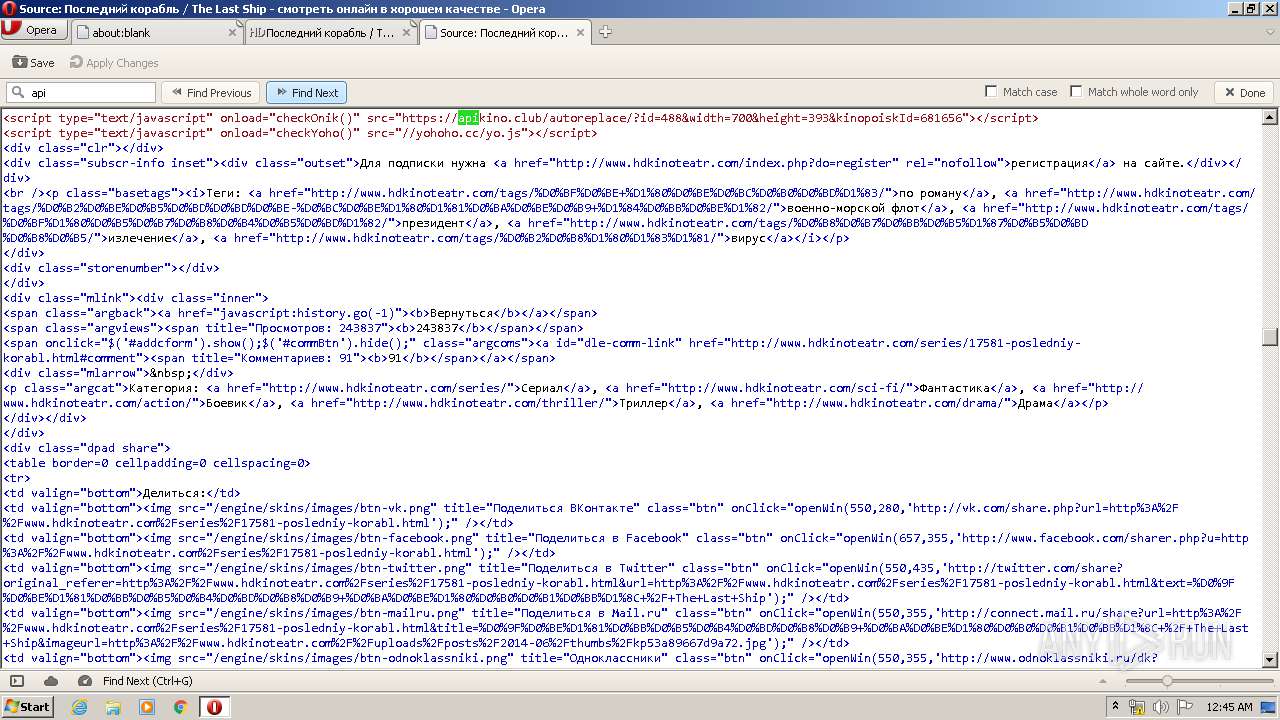Open the volume tray icon
The image size is (1280, 720).
(1160, 707)
